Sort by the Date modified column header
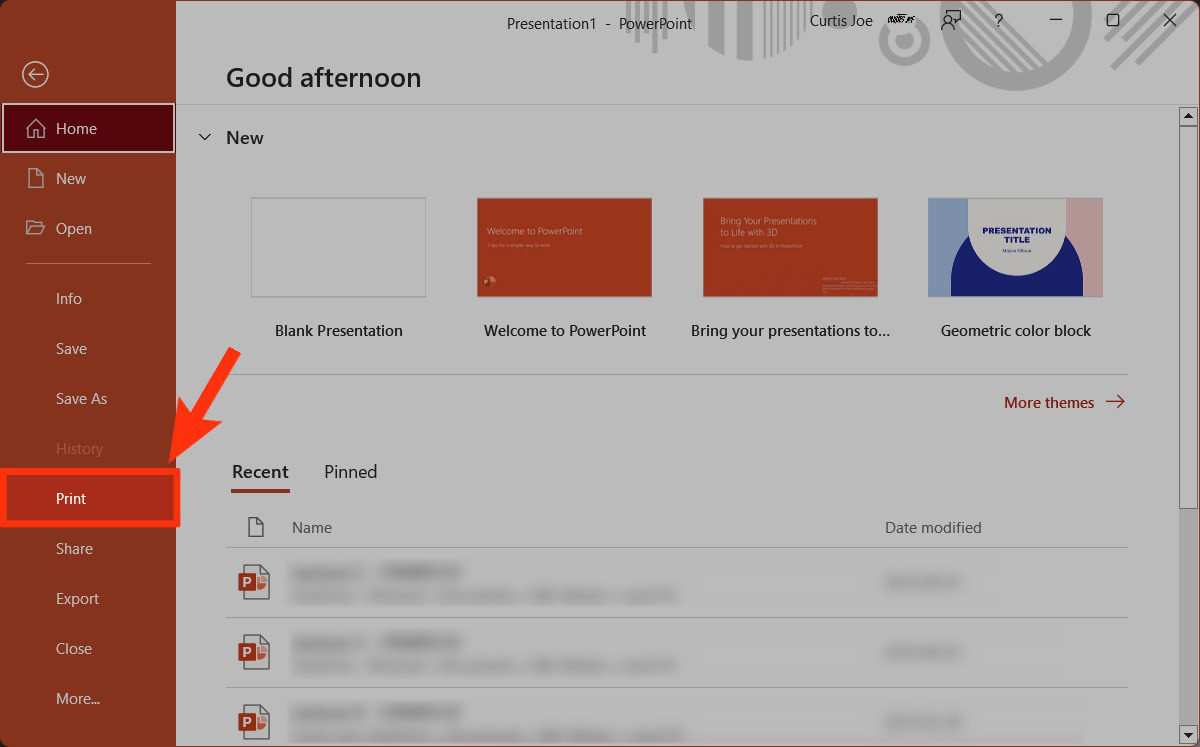 (x=933, y=527)
